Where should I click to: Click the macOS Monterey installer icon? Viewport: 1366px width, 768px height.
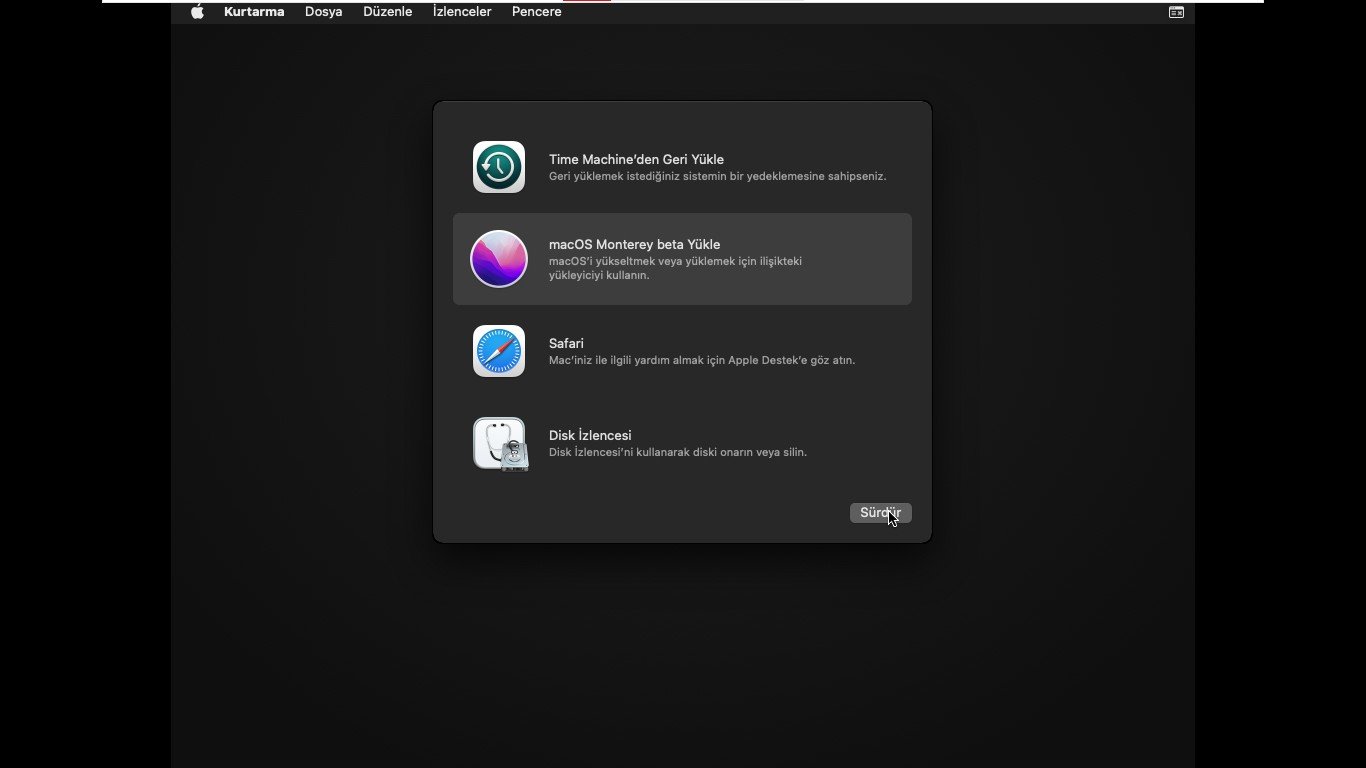(x=499, y=259)
